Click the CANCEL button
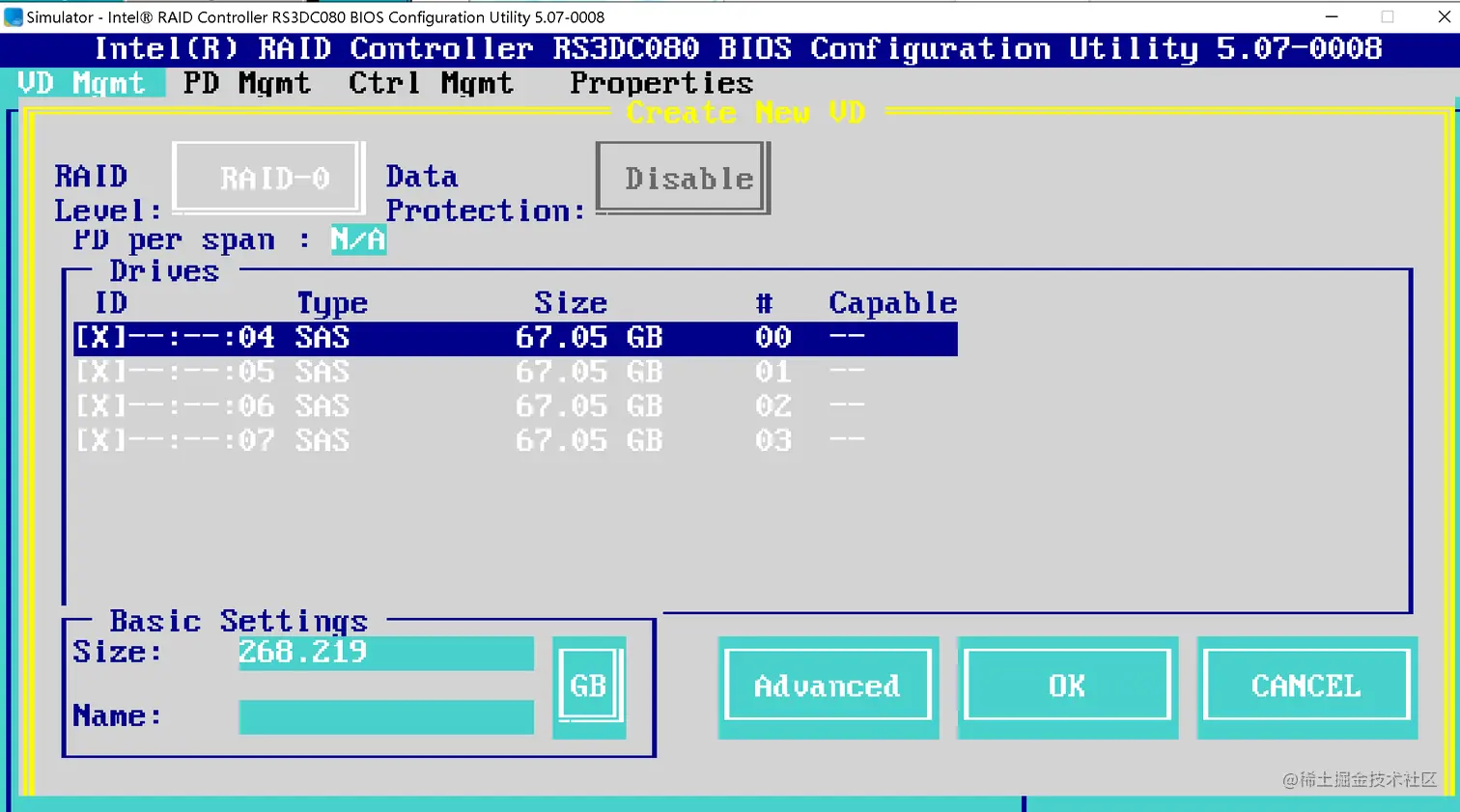 (x=1306, y=686)
